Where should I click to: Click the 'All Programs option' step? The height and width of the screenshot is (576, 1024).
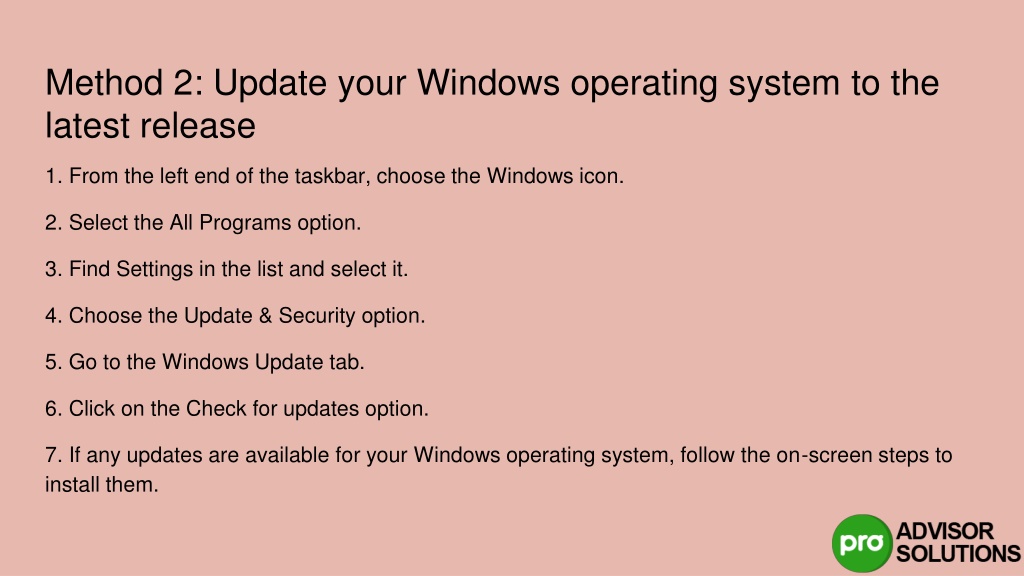click(203, 223)
